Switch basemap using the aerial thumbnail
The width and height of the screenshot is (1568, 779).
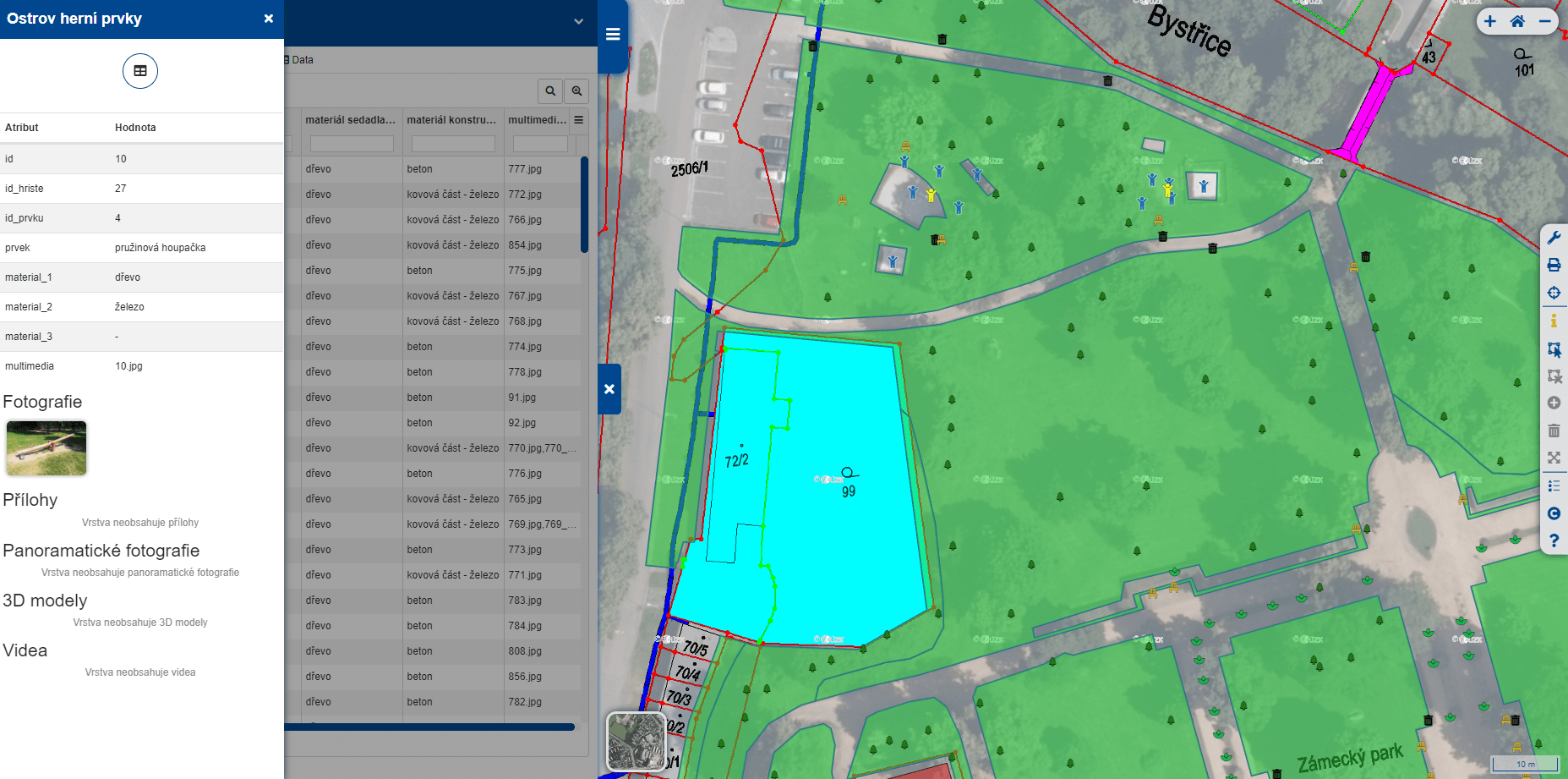pos(636,741)
